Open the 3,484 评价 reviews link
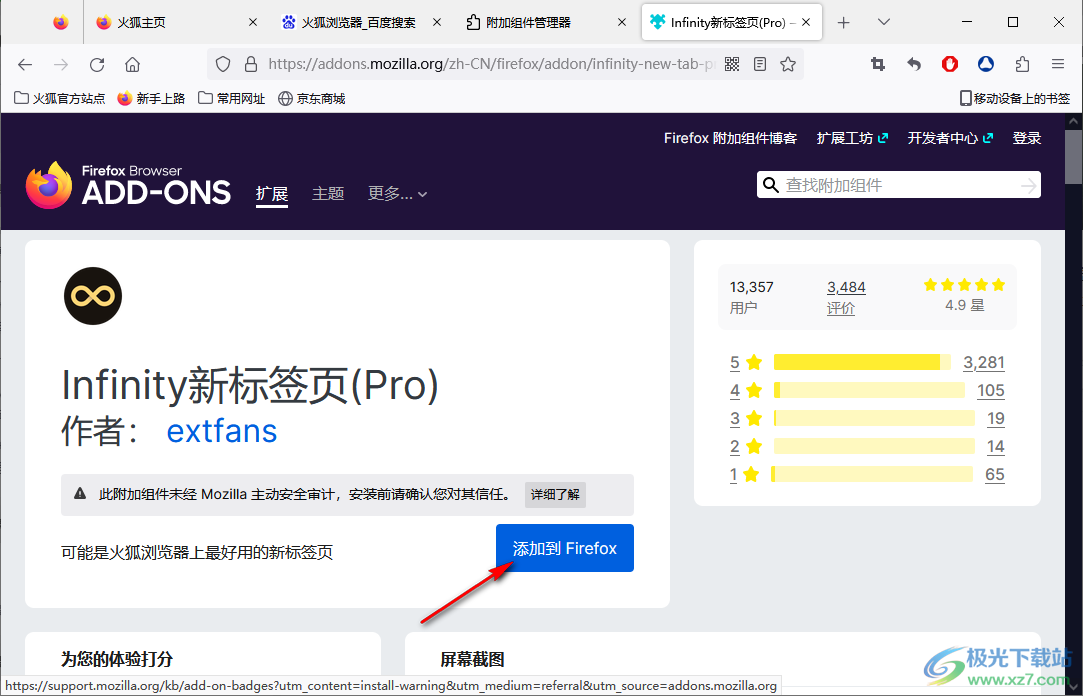 tap(846, 297)
